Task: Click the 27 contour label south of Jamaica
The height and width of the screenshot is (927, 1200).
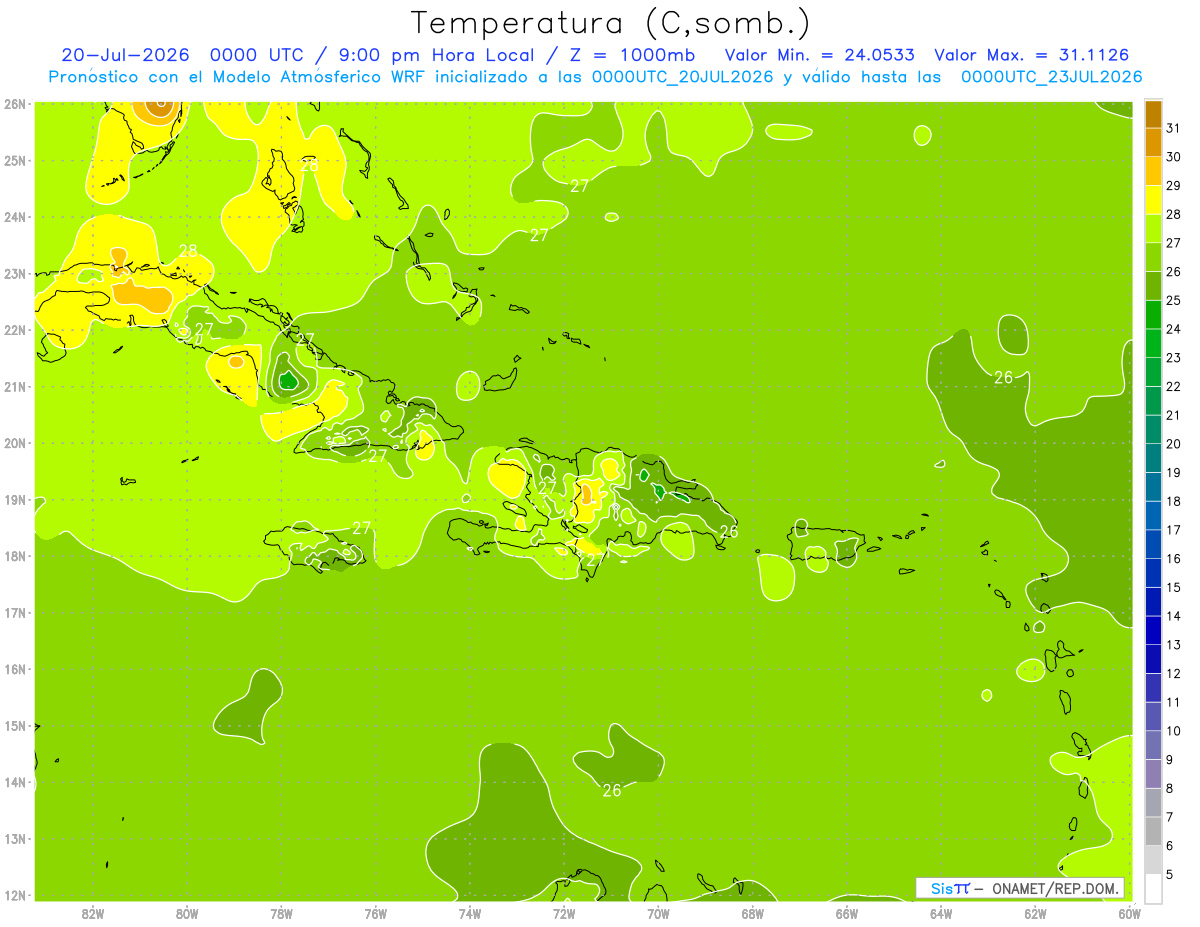Action: [361, 527]
